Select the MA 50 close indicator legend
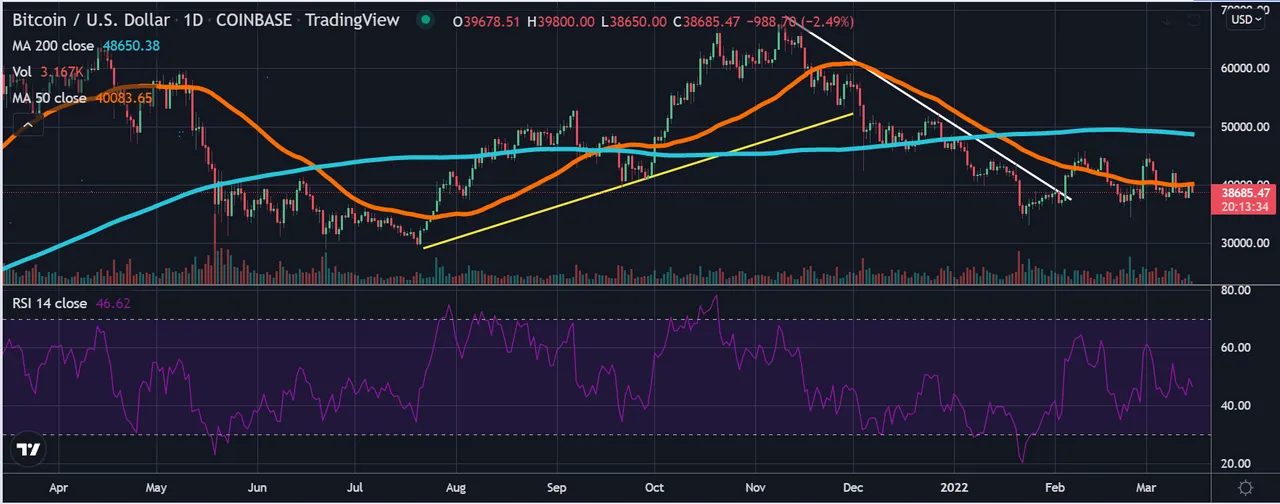This screenshot has width=1280, height=504. pos(50,97)
